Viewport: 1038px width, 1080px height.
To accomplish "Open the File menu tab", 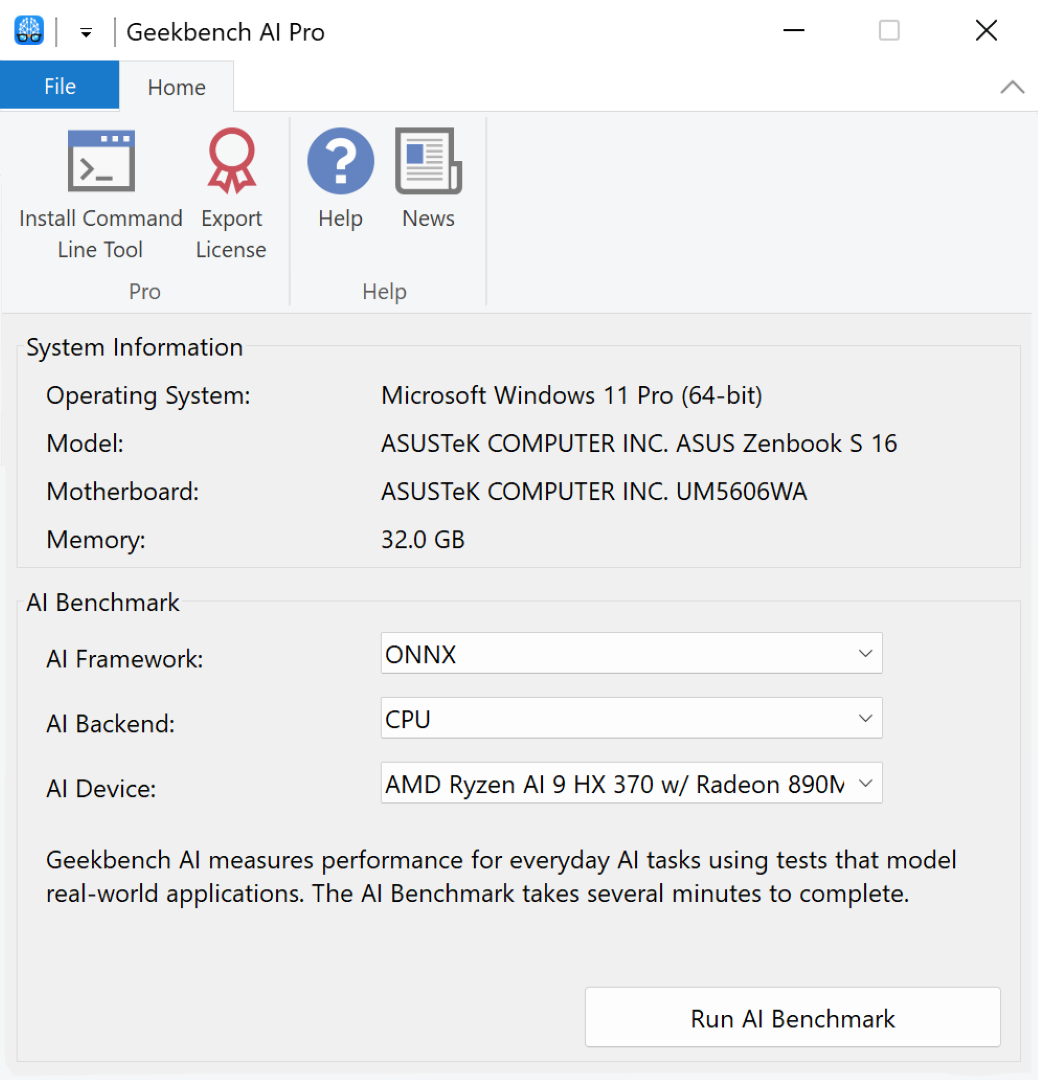I will coord(60,86).
